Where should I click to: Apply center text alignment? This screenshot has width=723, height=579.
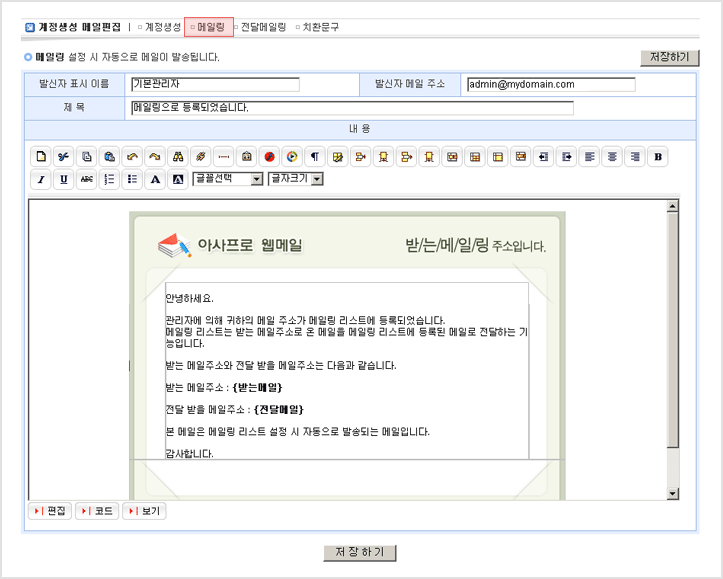coord(612,156)
